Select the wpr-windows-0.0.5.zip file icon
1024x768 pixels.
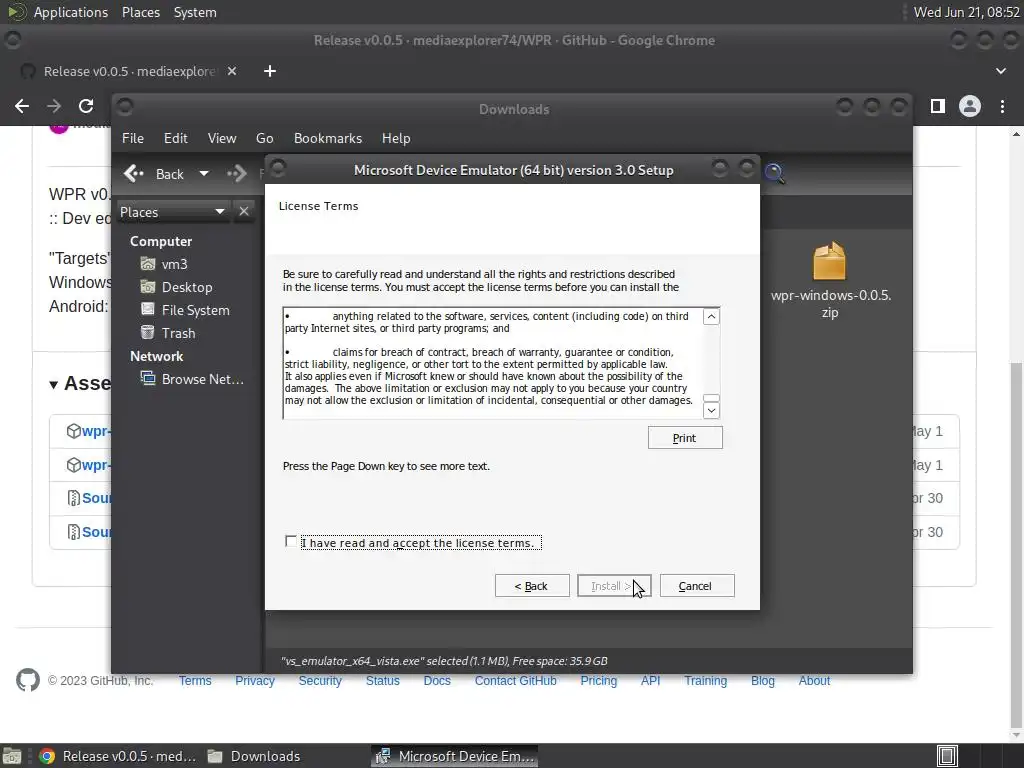pos(829,261)
